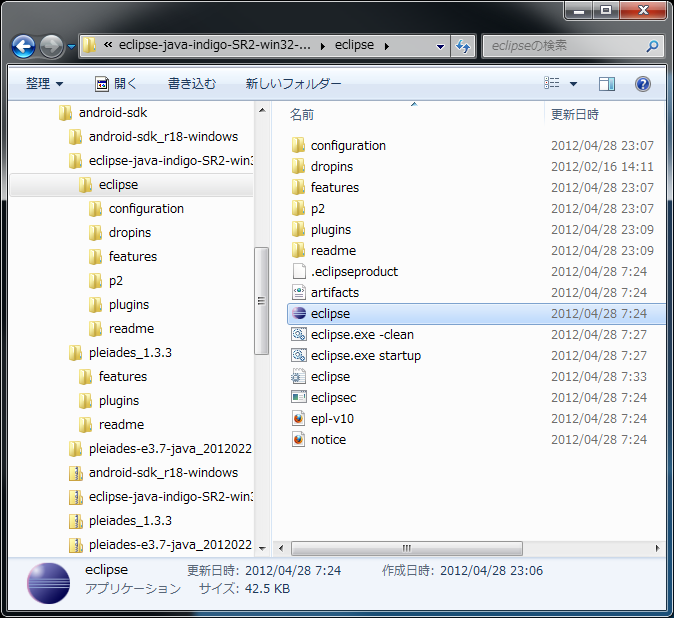This screenshot has height=618, width=674.
Task: Select the notice HTML file icon
Action: [299, 440]
